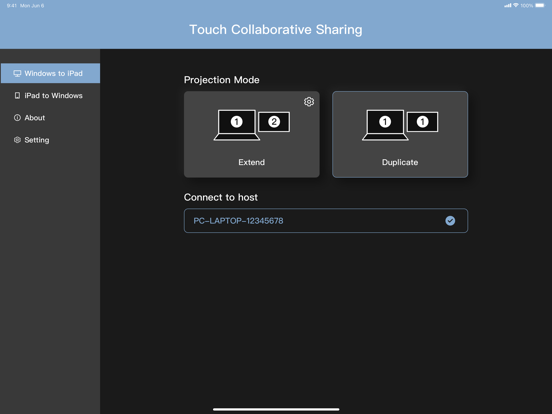The height and width of the screenshot is (414, 552).
Task: Switch to Windows to iPad tab
Action: (50, 73)
